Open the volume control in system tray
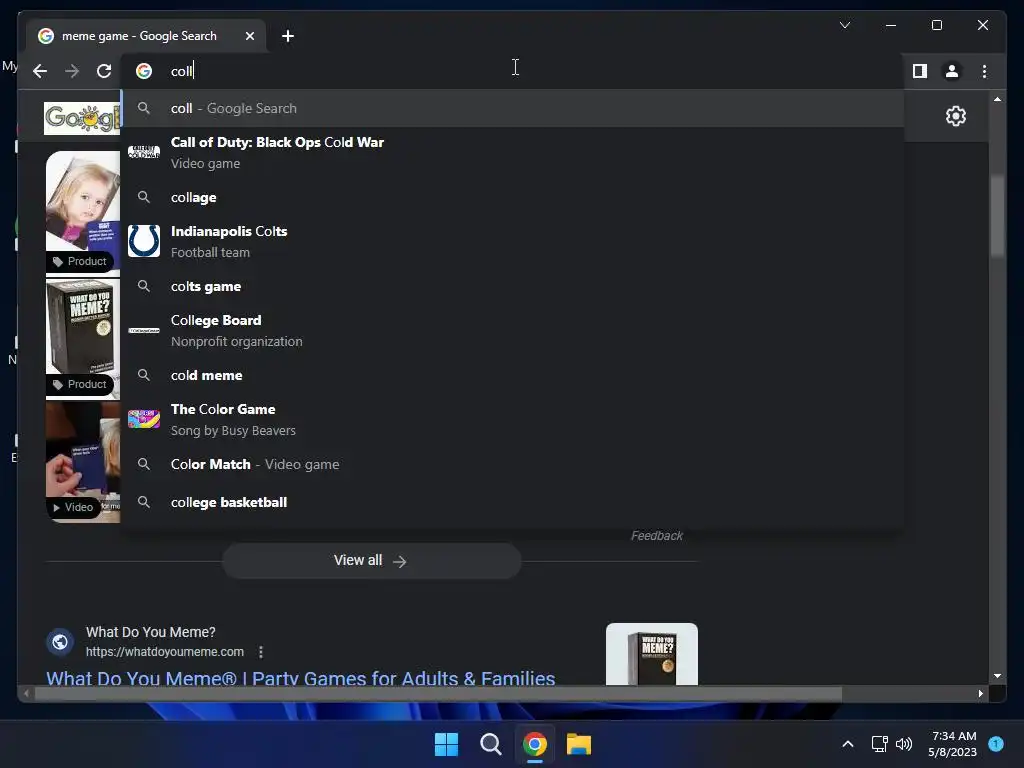Screen dimensions: 1024x768 (x=904, y=744)
